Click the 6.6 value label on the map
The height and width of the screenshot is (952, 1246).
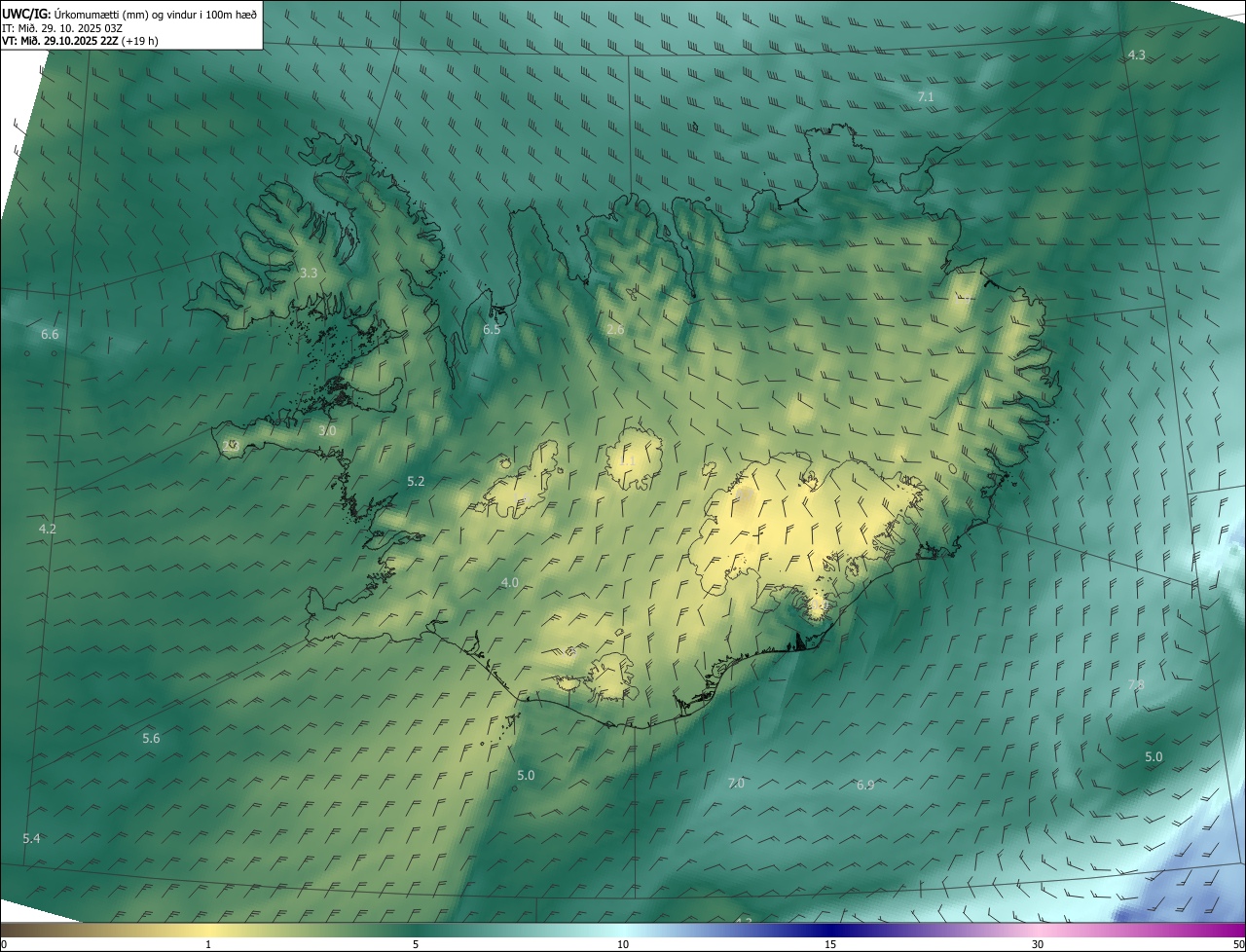coord(50,335)
